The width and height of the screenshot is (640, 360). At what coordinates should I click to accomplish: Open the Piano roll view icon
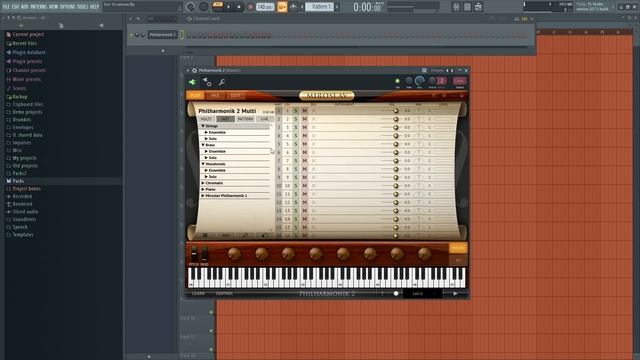click(467, 7)
